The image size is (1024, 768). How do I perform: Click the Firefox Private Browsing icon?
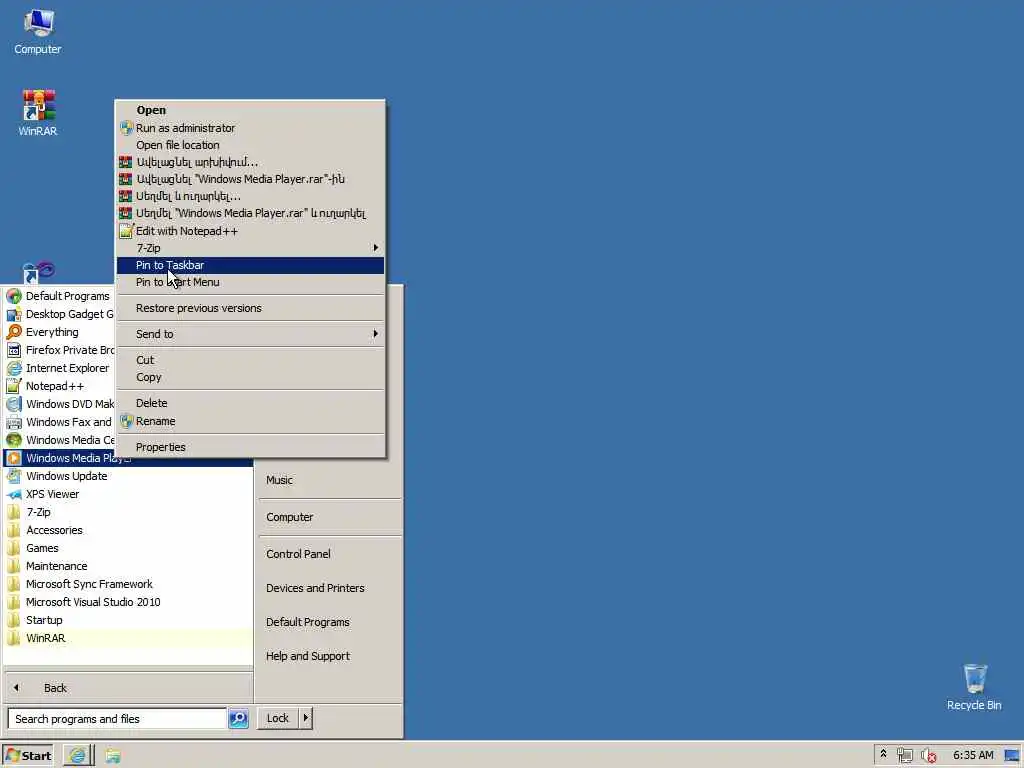(14, 350)
